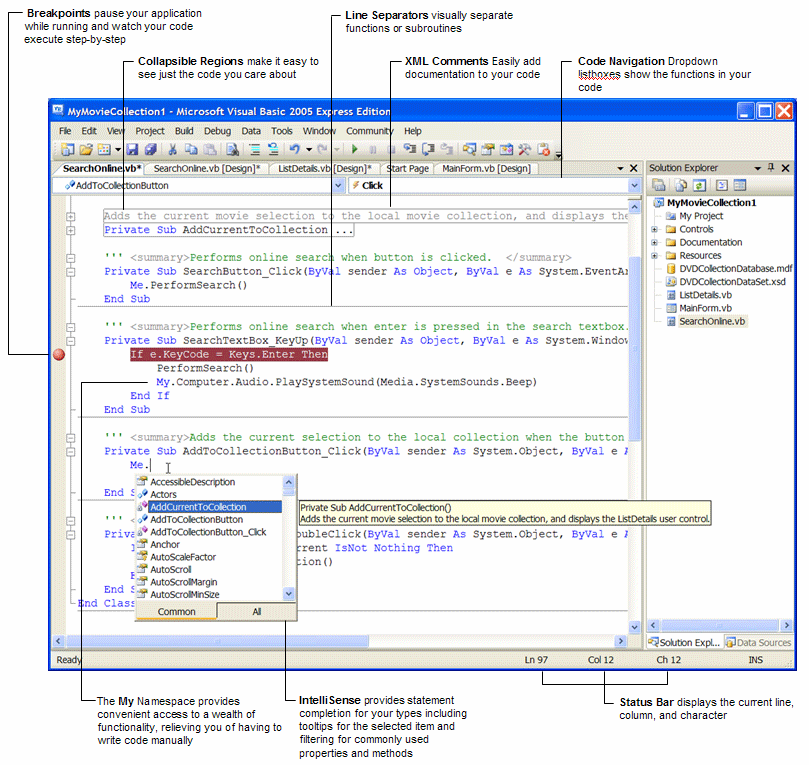Click the Find in Files icon
This screenshot has width=809, height=765.
pos(233,150)
